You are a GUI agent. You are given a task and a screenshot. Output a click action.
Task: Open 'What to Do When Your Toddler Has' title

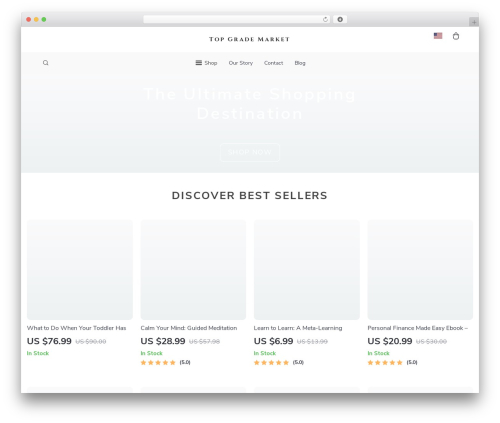76,328
